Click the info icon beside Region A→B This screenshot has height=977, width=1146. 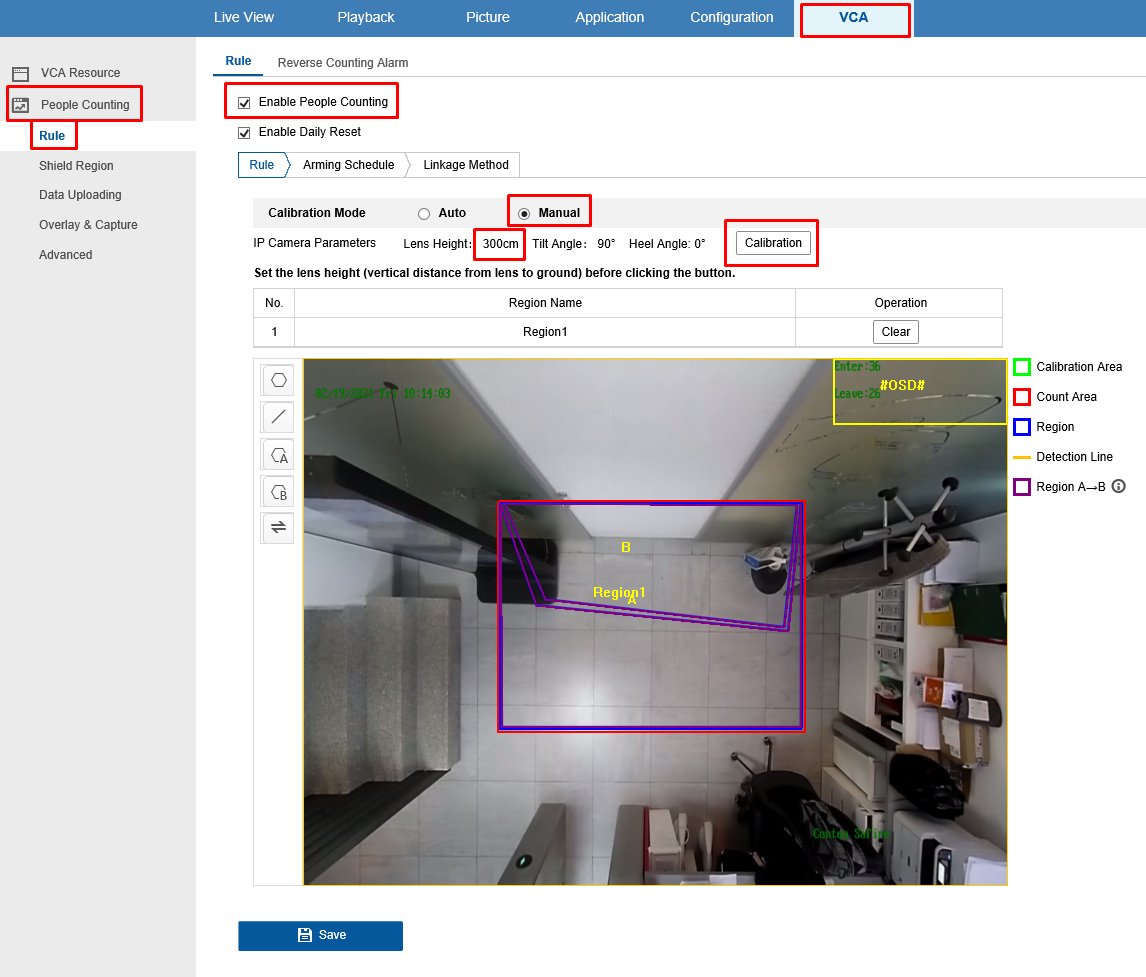tap(1118, 486)
